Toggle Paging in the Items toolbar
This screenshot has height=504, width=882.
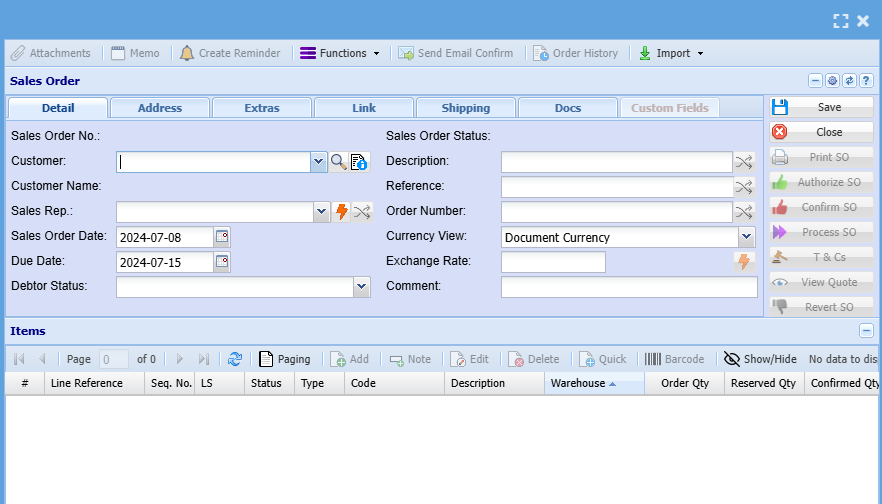point(284,359)
